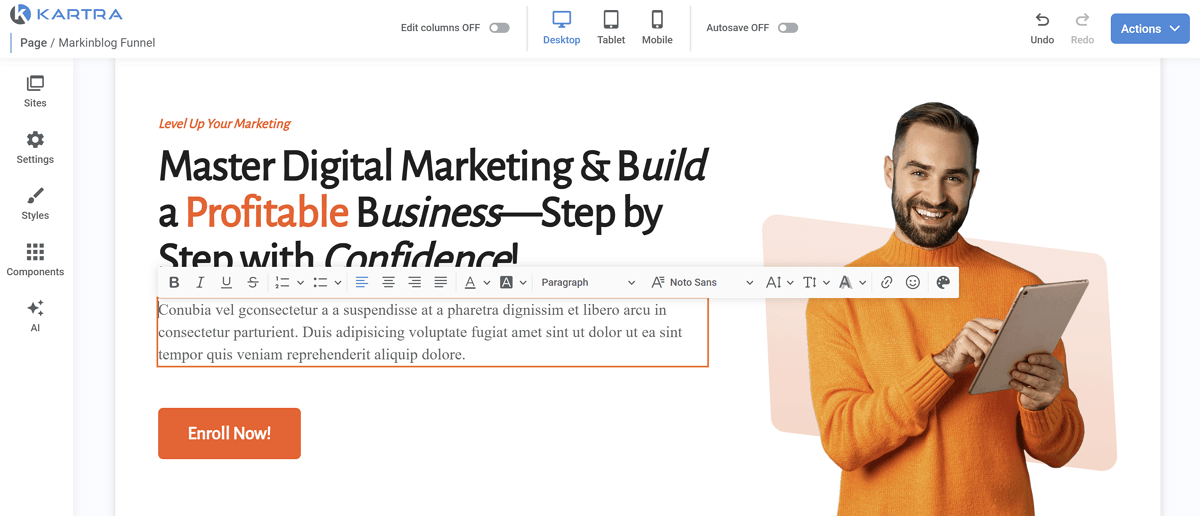Apply strikethrough to text
This screenshot has height=516, width=1200.
(252, 283)
